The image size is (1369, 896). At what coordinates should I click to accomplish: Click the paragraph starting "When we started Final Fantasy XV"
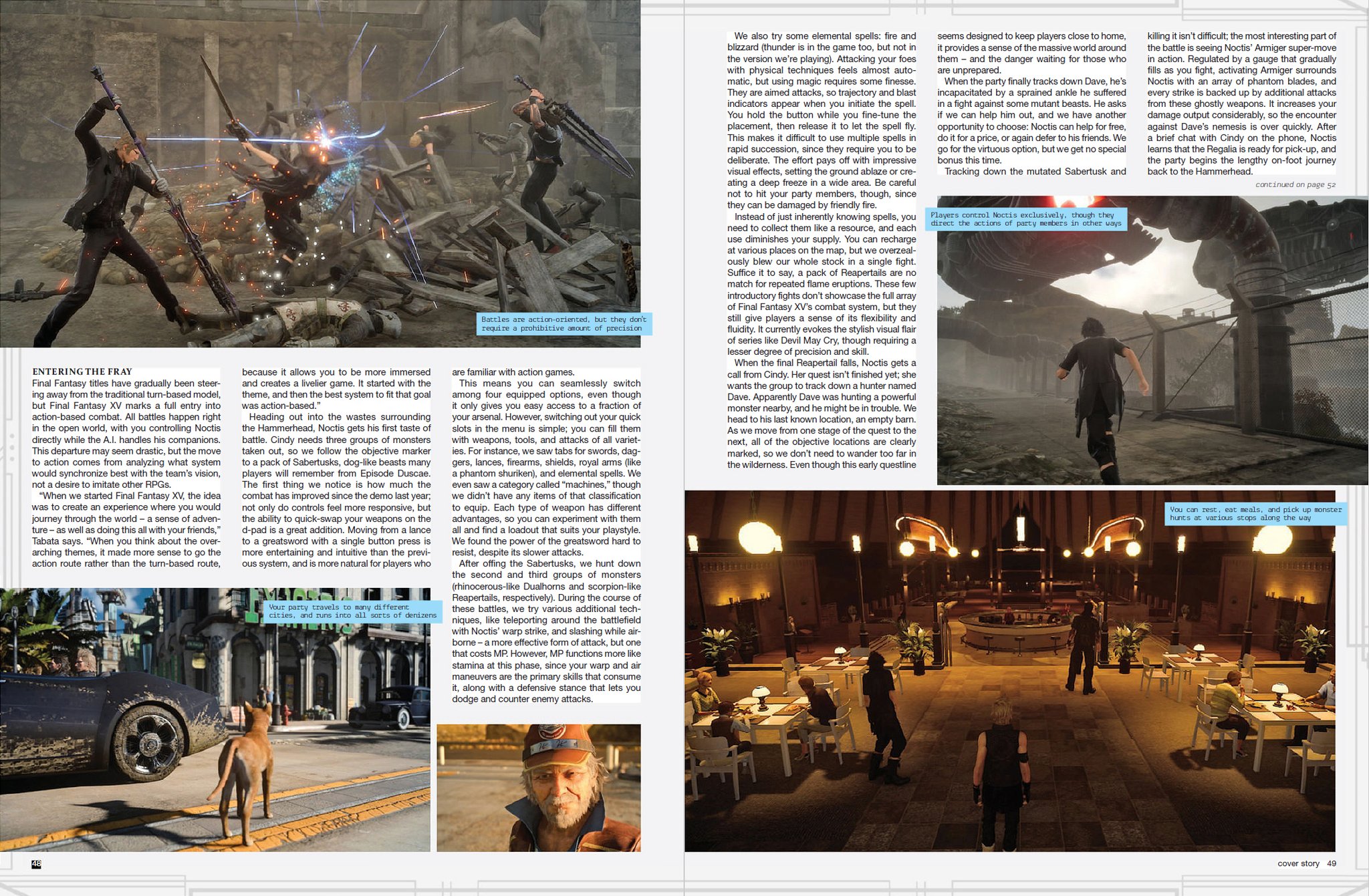click(126, 530)
